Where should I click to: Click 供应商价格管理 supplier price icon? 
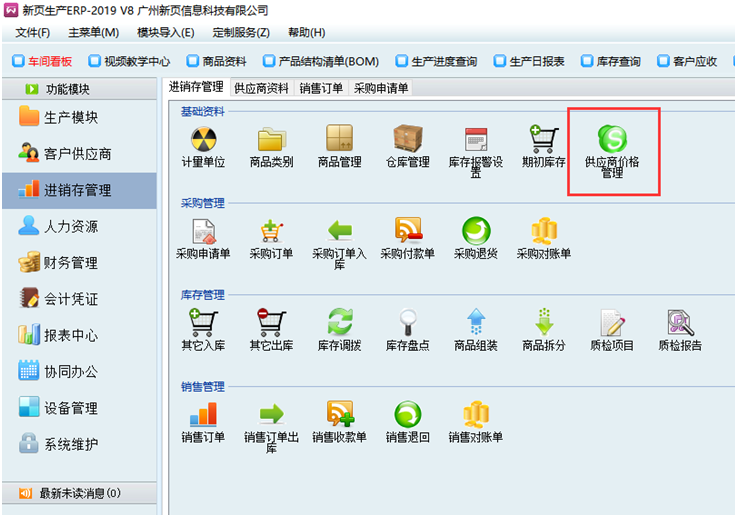point(612,140)
